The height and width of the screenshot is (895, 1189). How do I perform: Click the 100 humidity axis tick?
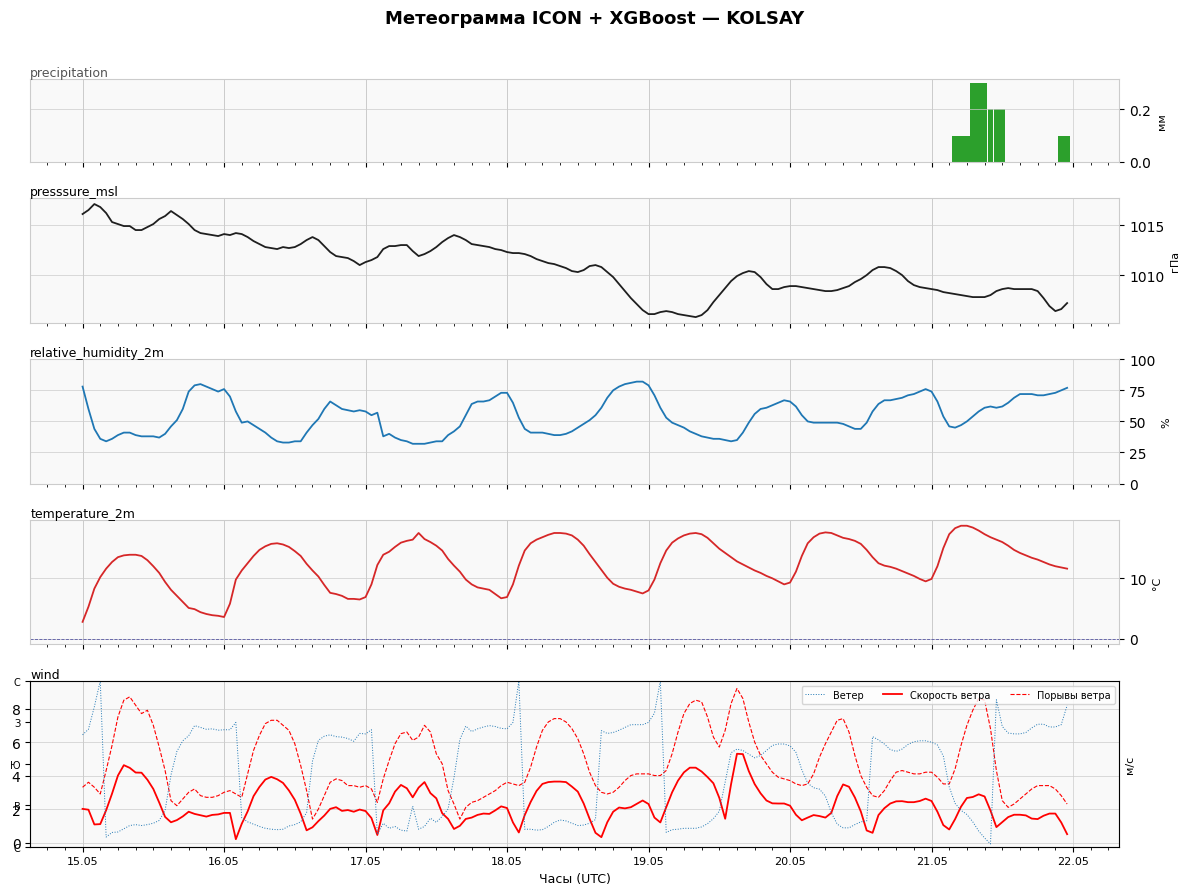tap(1143, 361)
